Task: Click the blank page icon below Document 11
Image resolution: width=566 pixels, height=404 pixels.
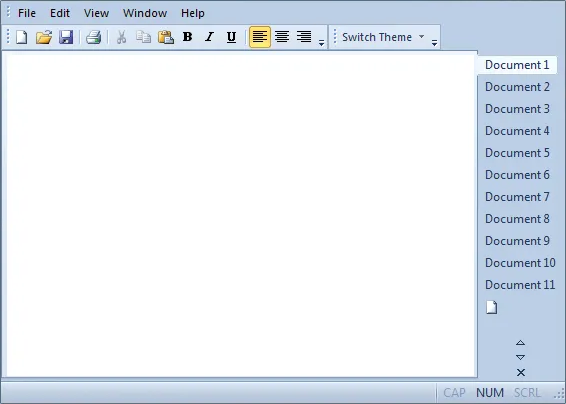Action: coord(491,307)
